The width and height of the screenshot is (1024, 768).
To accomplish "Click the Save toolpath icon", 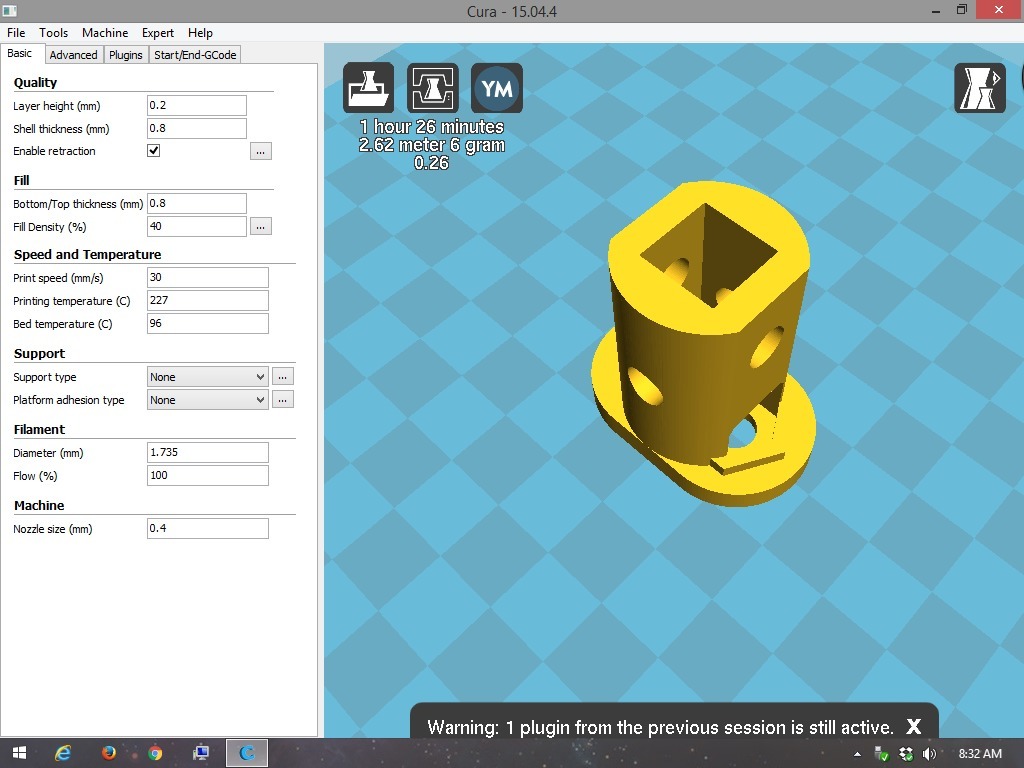I will [x=432, y=88].
